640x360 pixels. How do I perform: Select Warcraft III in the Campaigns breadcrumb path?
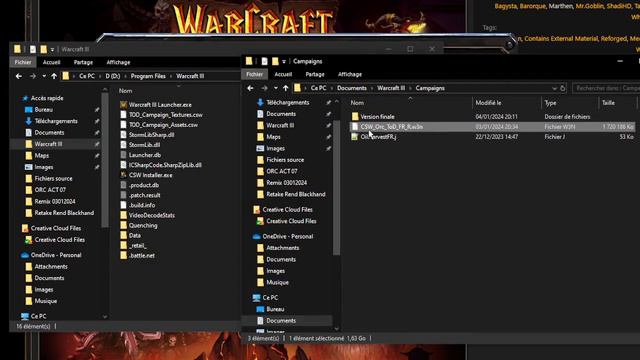click(391, 88)
